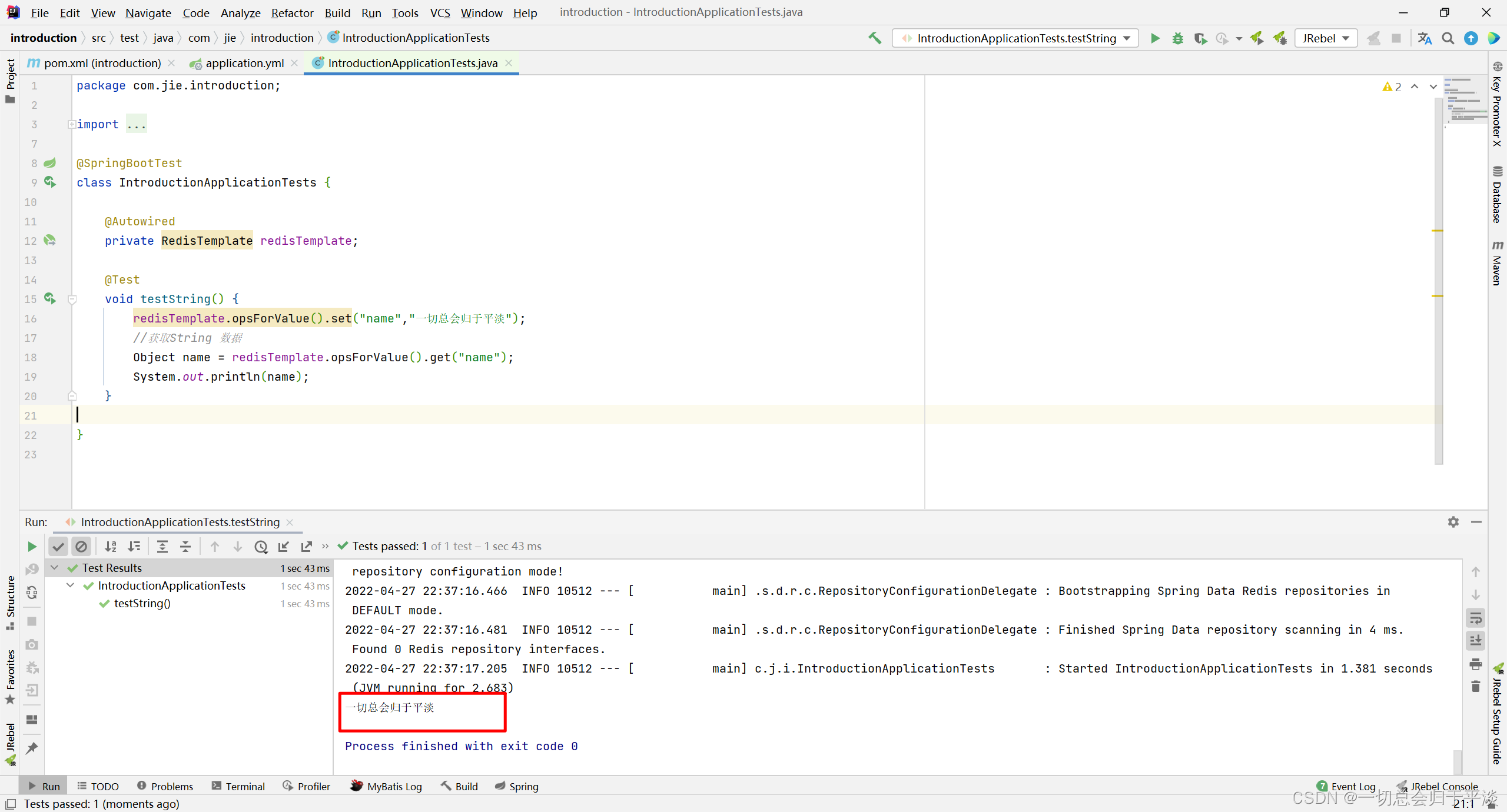
Task: Rerun the tests in the Run panel
Action: [x=32, y=546]
